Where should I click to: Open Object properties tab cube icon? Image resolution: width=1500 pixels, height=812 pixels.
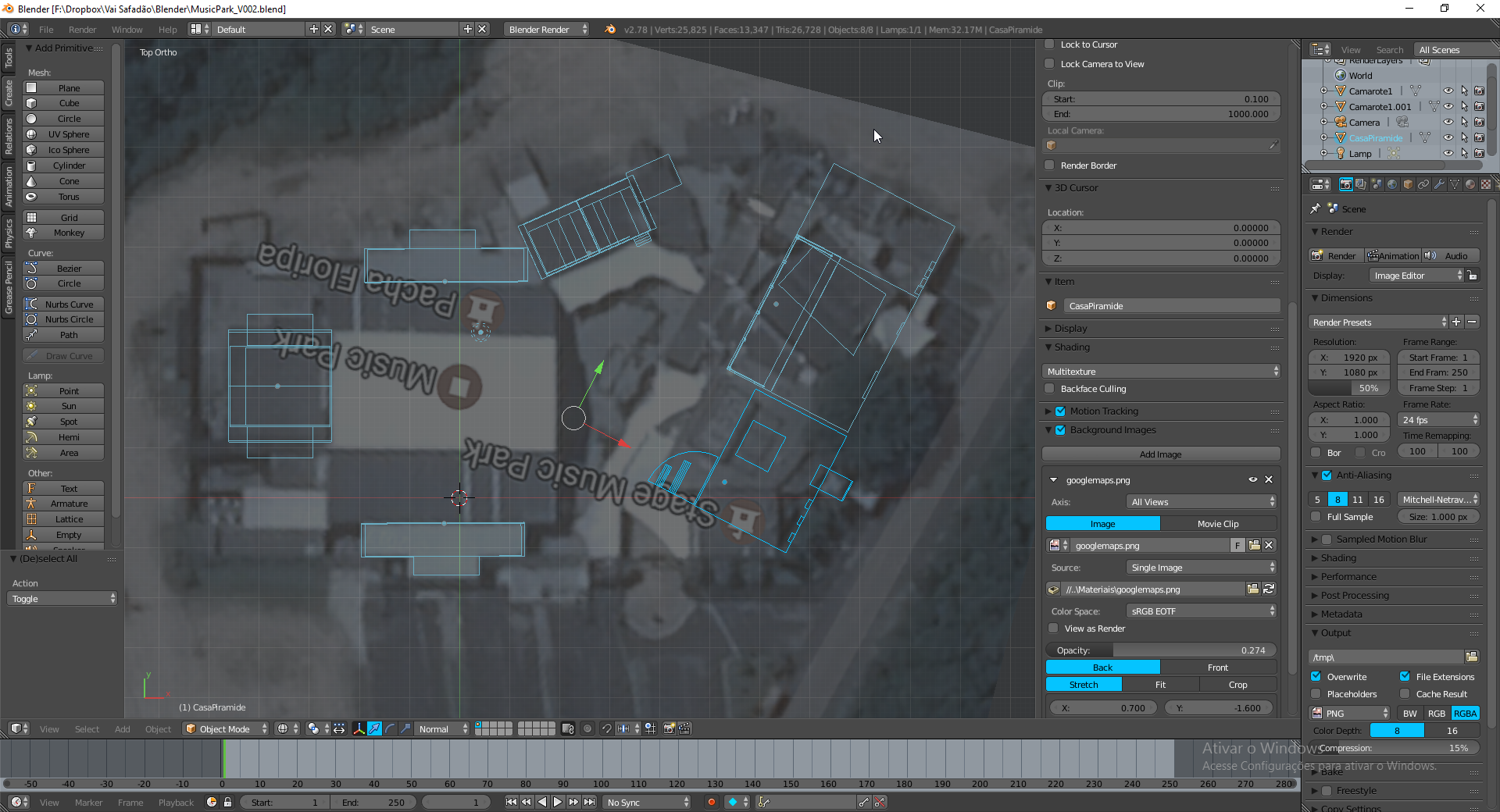(1408, 184)
